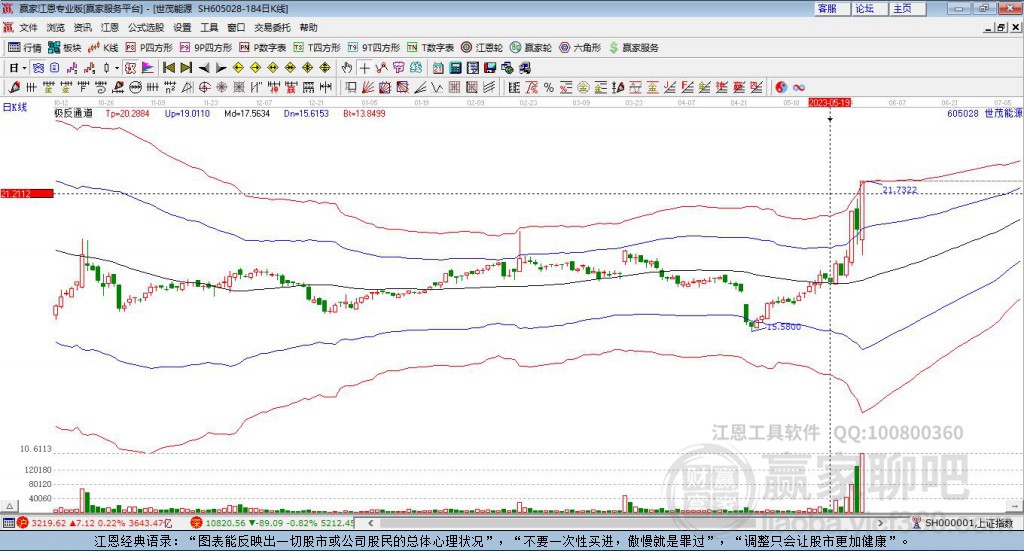Select the Gann fan lines tool
The height and width of the screenshot is (551, 1024).
[x=368, y=87]
